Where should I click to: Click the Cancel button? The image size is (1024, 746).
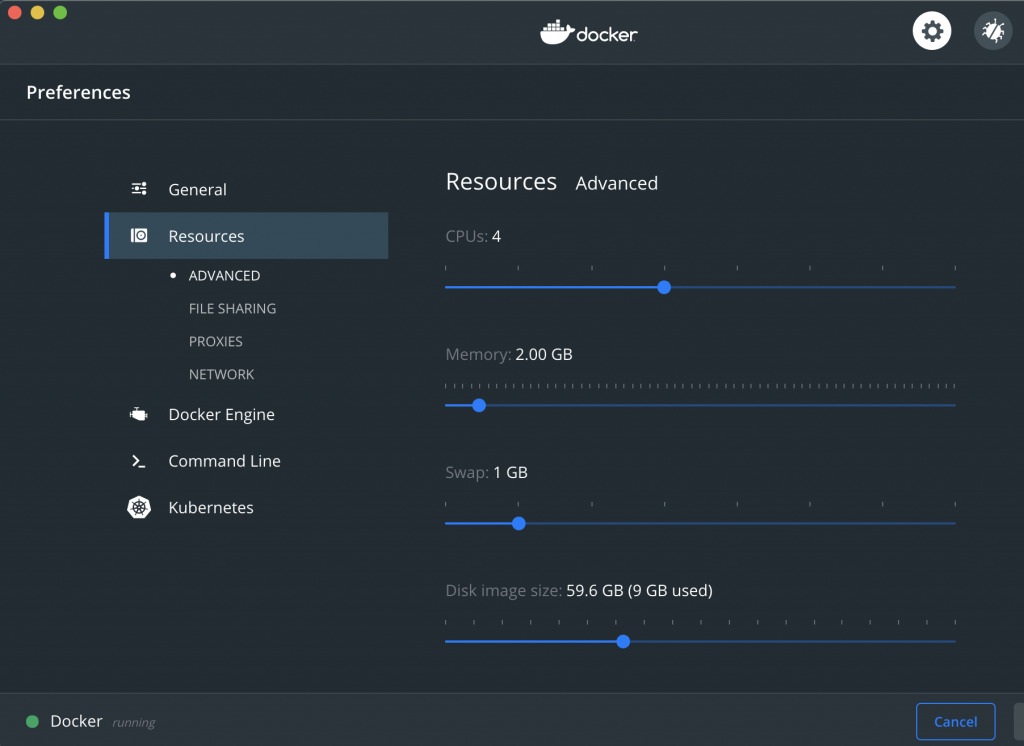pos(955,722)
